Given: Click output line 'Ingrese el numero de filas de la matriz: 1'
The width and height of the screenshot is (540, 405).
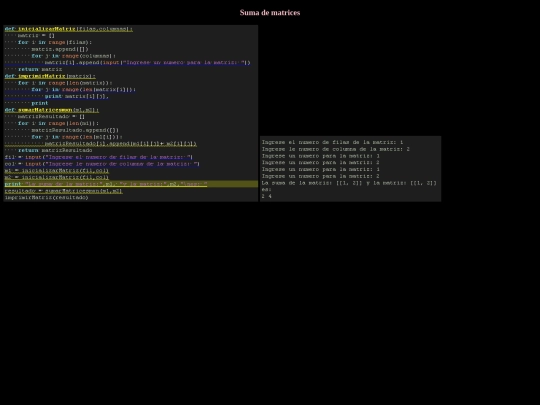Looking at the screenshot, I should [x=332, y=142].
